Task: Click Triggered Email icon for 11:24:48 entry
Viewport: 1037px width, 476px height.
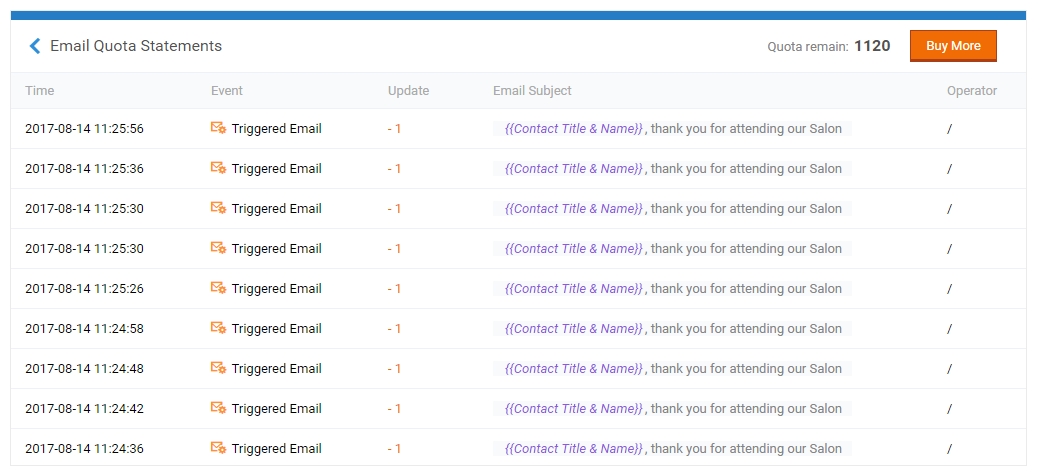Action: coord(218,368)
